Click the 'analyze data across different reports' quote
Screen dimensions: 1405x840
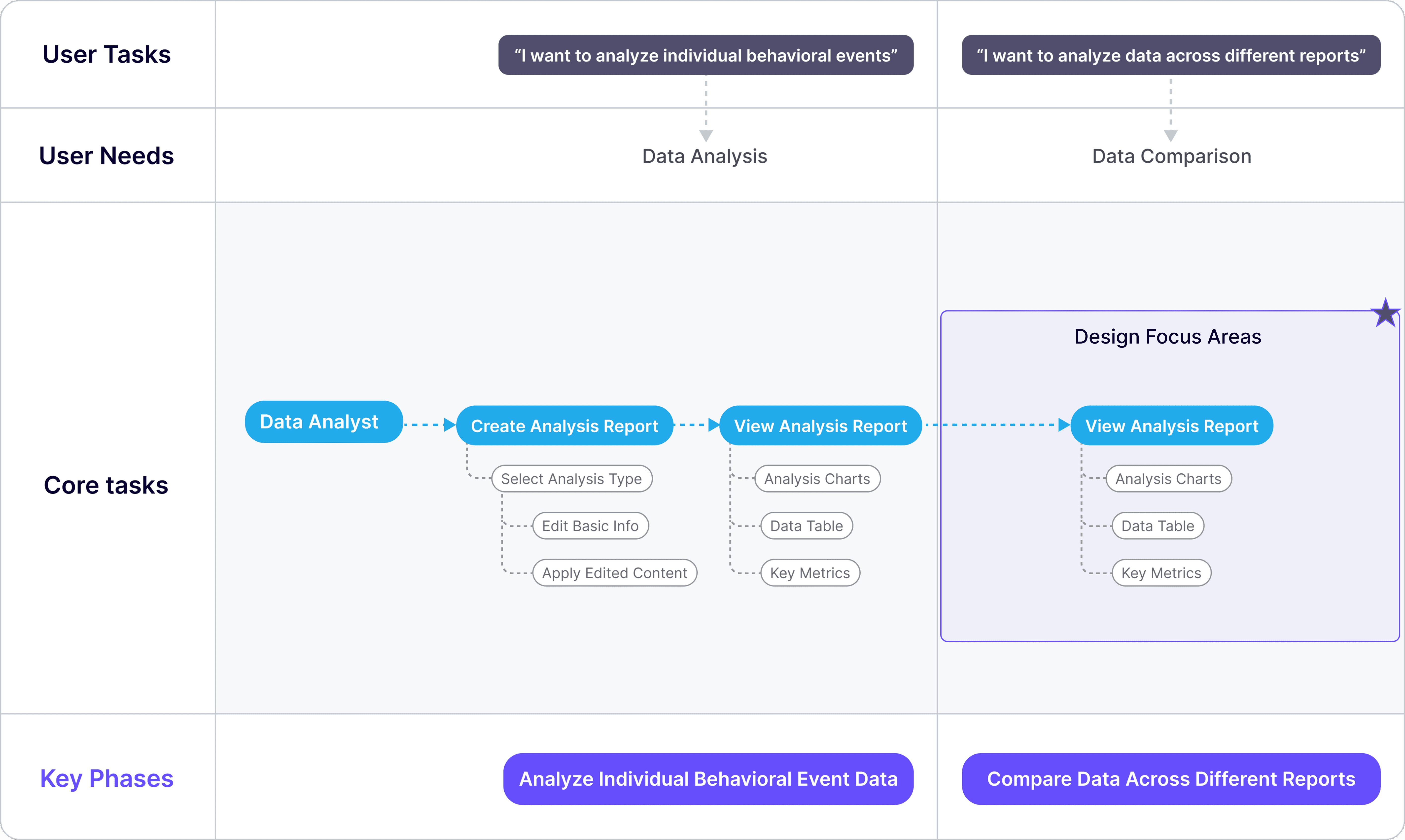coord(1171,55)
